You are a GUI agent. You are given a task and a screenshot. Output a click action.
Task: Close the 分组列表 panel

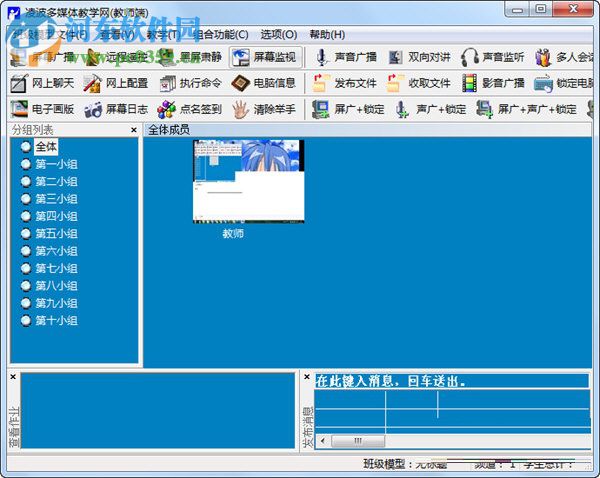(x=134, y=130)
